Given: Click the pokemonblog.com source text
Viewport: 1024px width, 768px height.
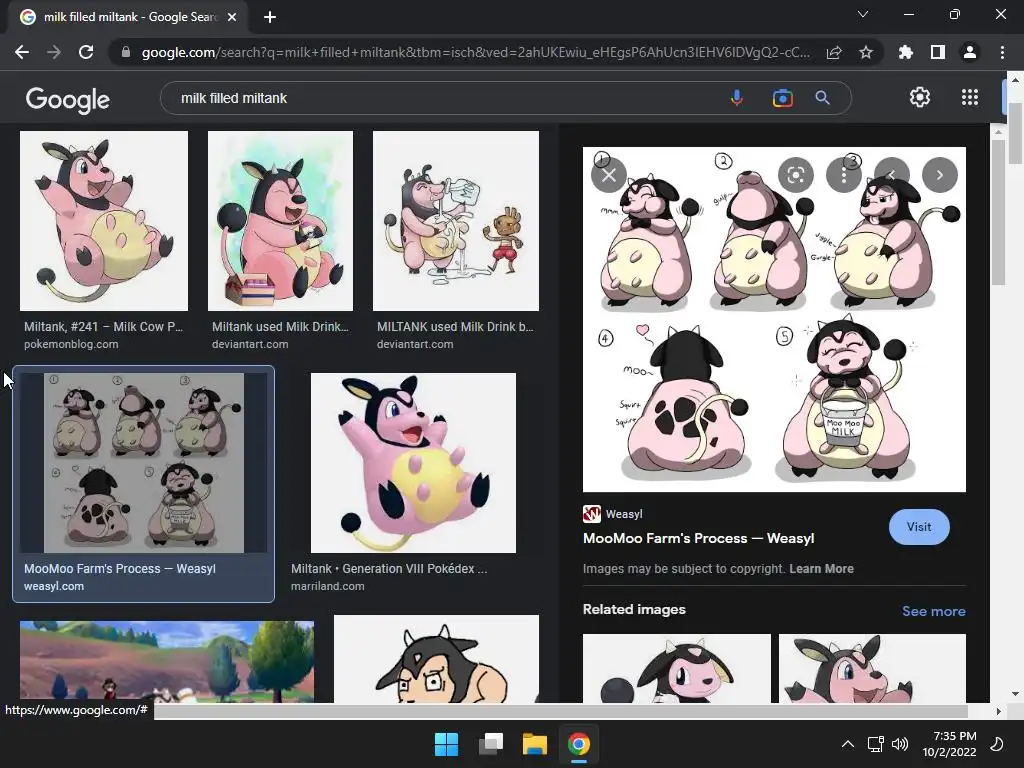Looking at the screenshot, I should click(71, 344).
